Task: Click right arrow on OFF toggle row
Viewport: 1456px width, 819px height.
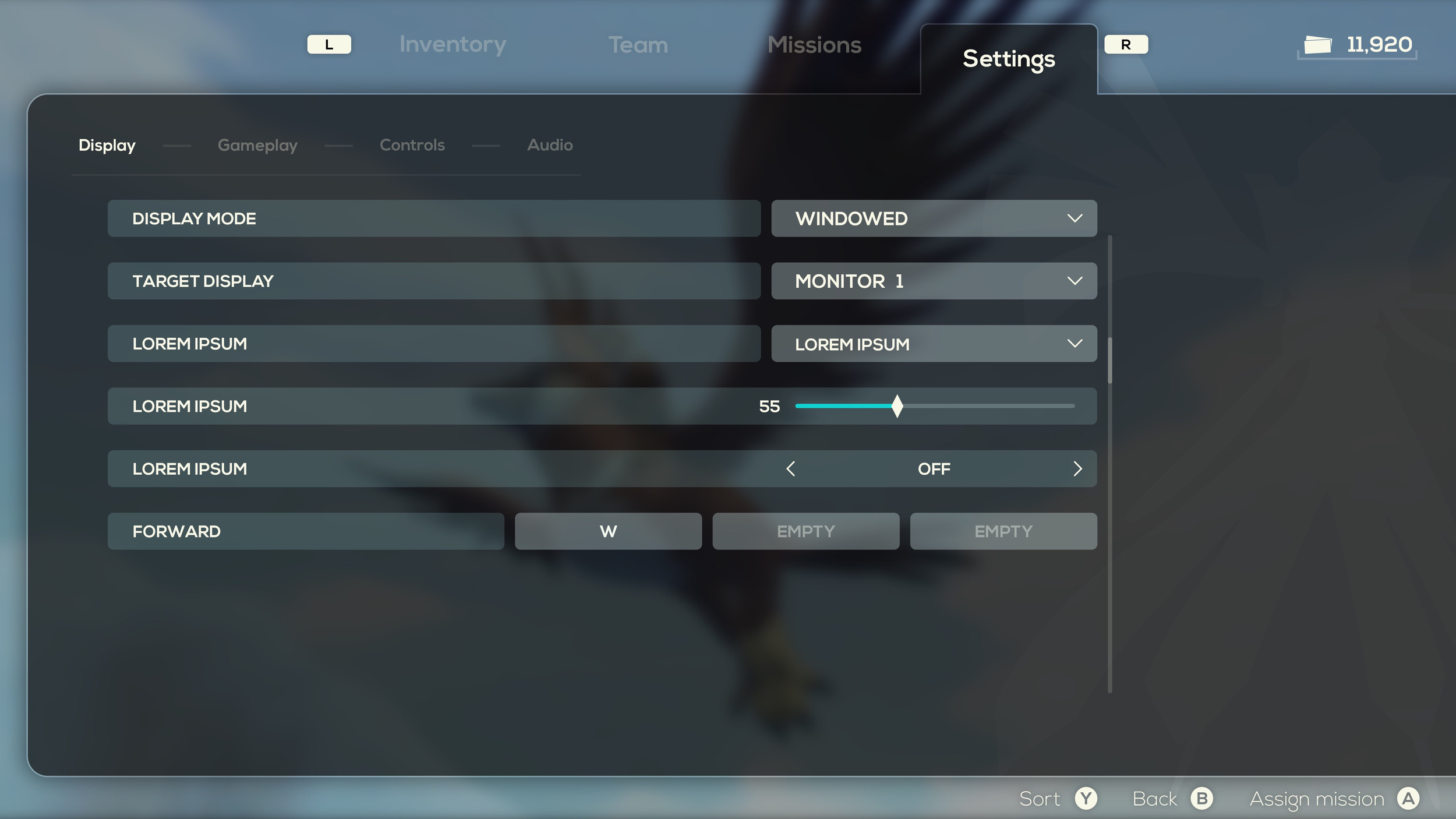Action: [x=1077, y=469]
